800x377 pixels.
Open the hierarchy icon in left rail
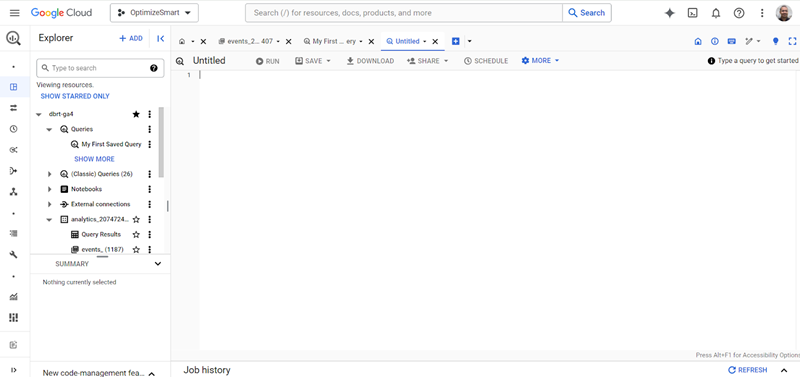point(14,192)
